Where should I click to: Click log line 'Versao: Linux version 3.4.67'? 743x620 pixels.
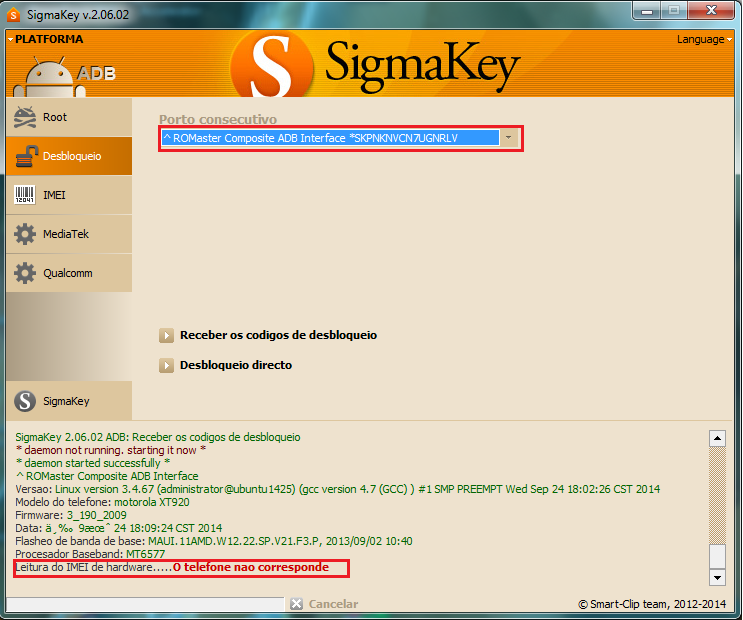[337, 489]
